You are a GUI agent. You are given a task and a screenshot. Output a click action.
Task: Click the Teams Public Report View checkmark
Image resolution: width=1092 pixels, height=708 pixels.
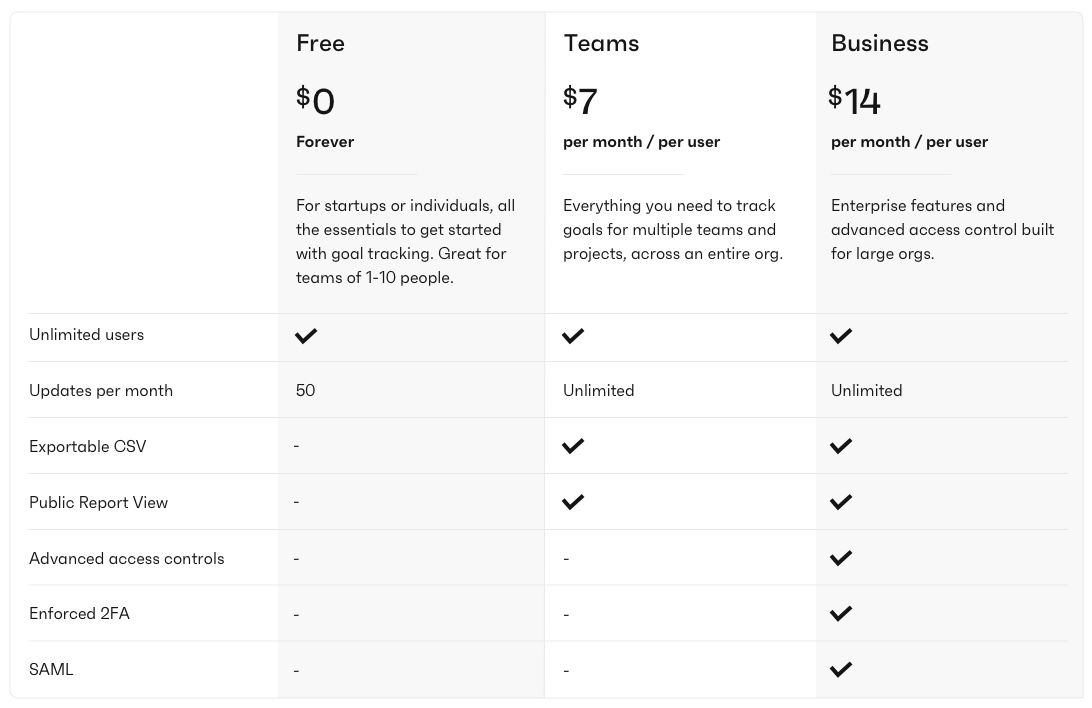(x=573, y=502)
